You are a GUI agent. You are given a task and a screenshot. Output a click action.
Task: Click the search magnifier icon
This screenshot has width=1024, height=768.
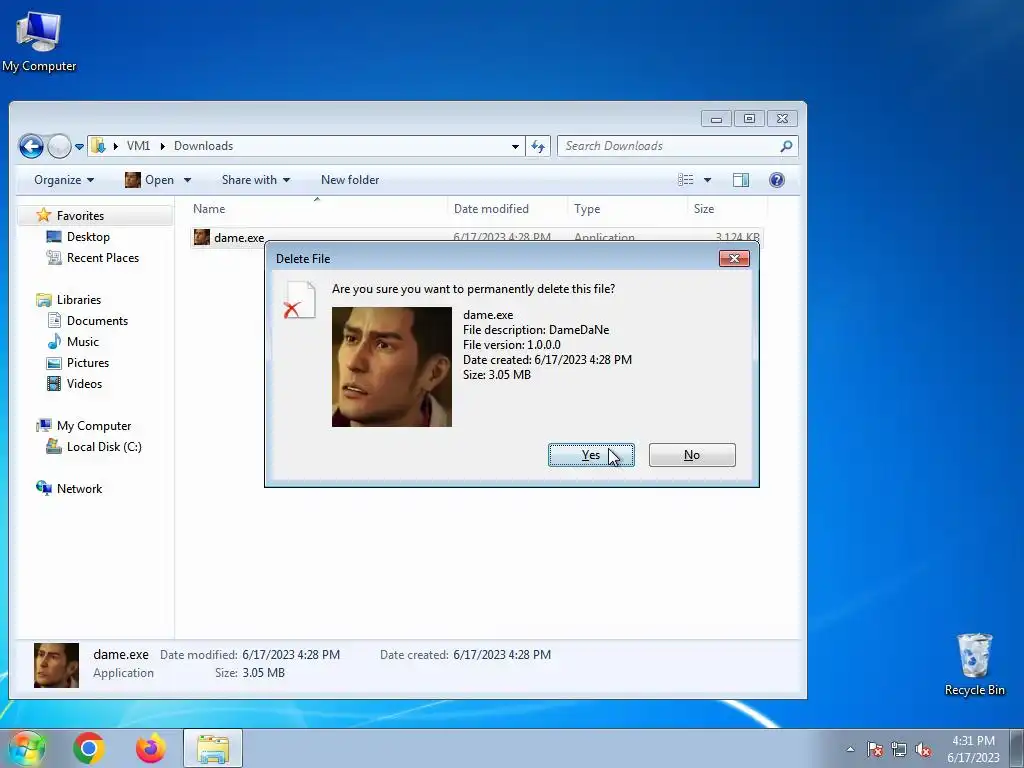pyautogui.click(x=786, y=146)
